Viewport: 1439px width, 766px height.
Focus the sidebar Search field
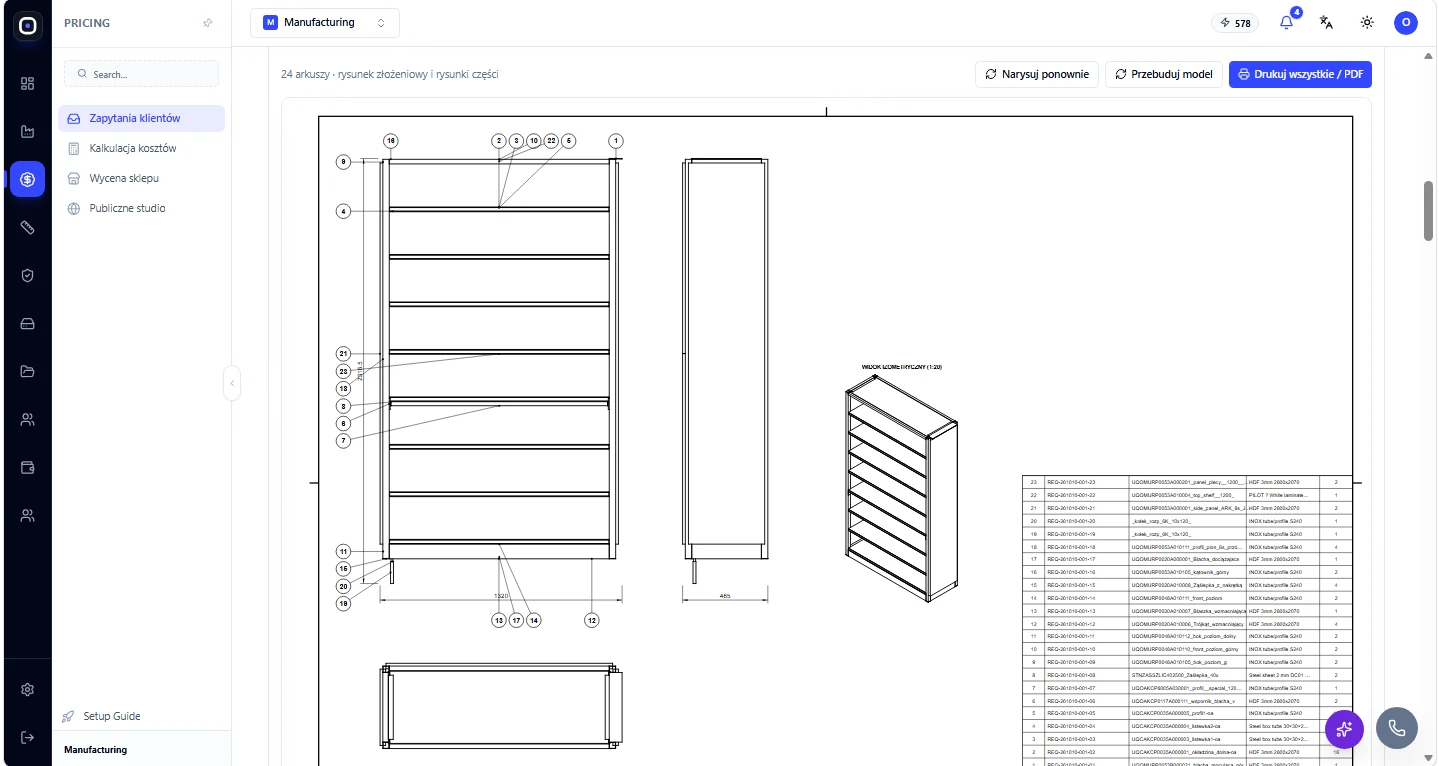(141, 74)
